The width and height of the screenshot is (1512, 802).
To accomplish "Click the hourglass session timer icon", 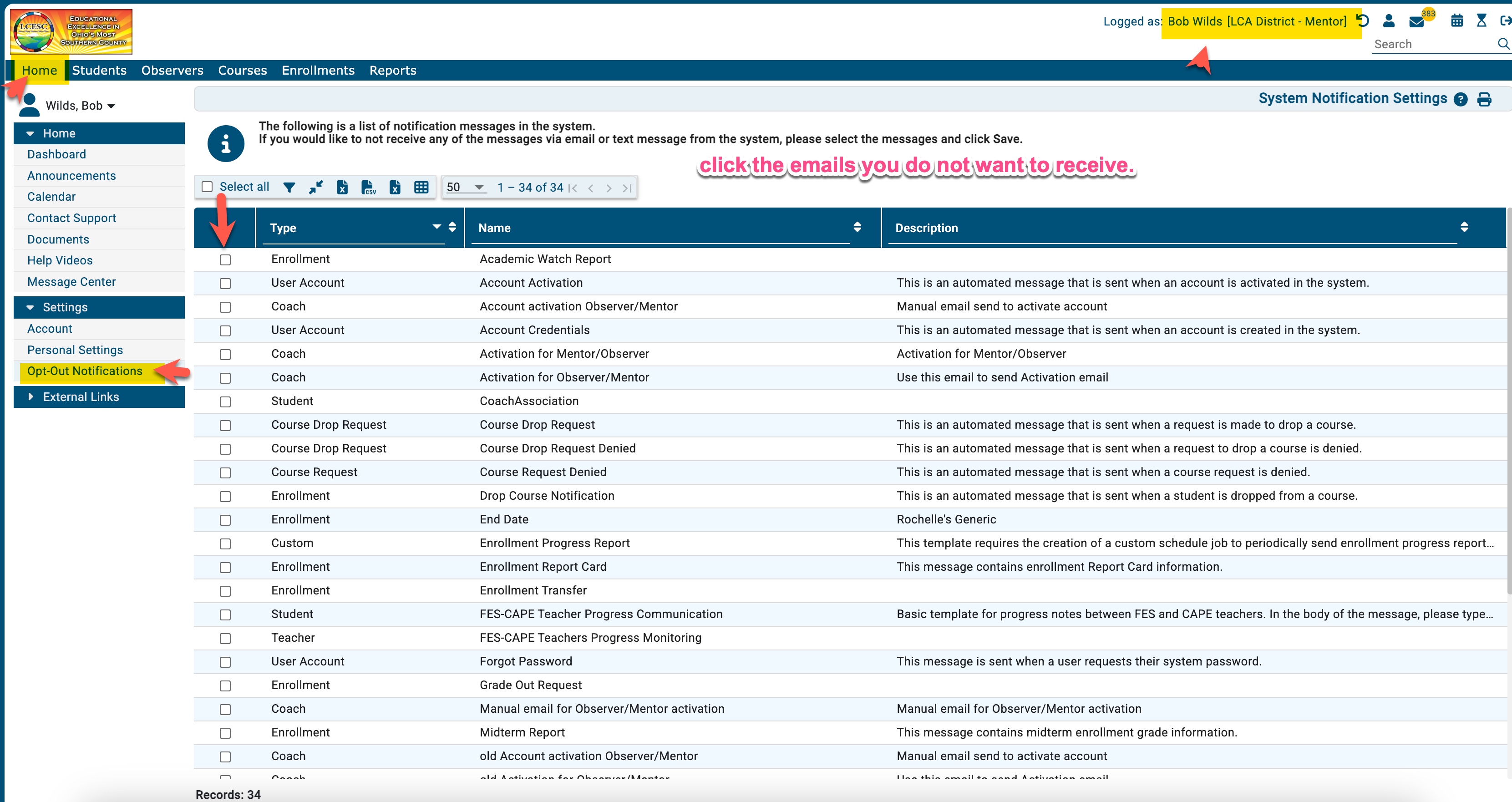I will (x=1482, y=21).
